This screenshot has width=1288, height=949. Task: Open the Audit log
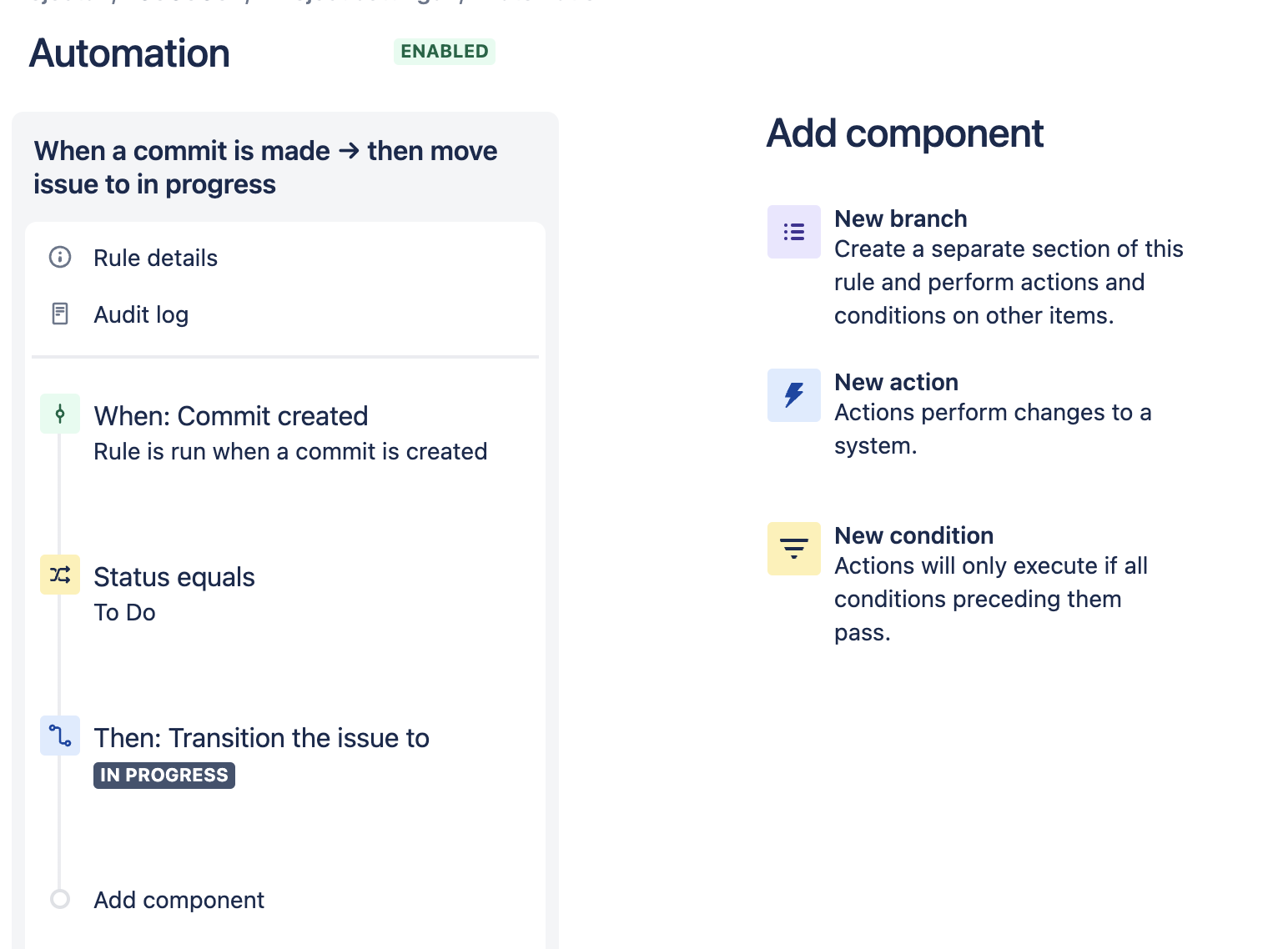coord(141,314)
